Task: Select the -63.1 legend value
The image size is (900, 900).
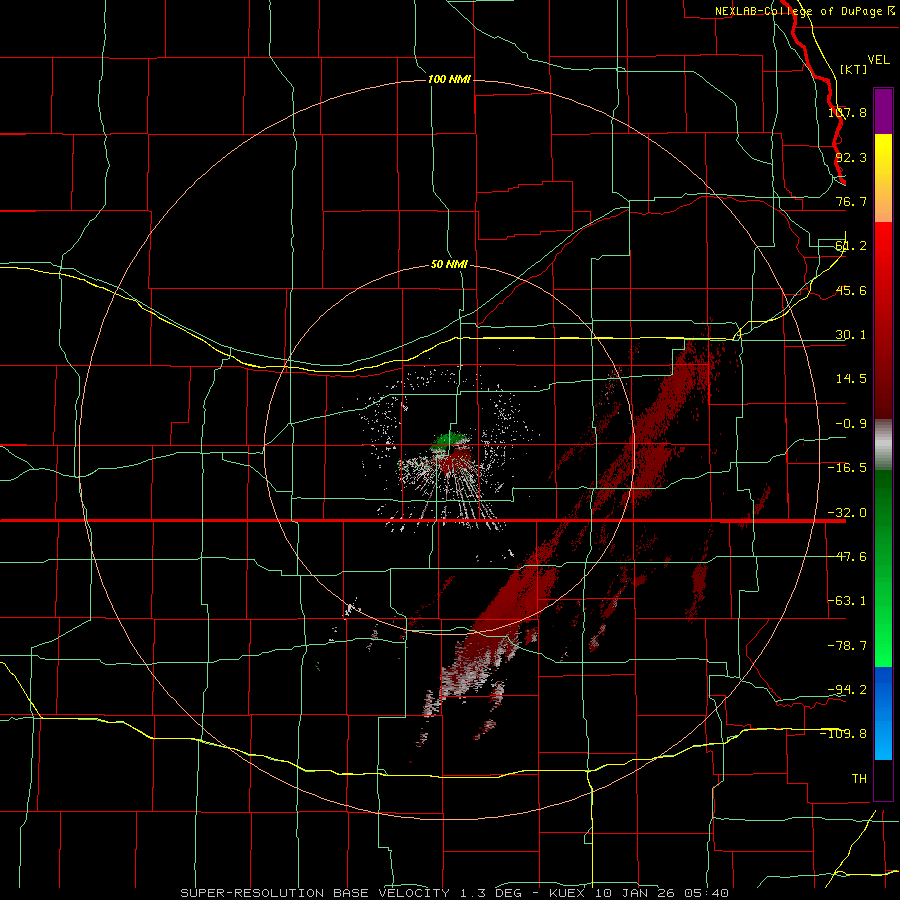Action: pyautogui.click(x=847, y=601)
